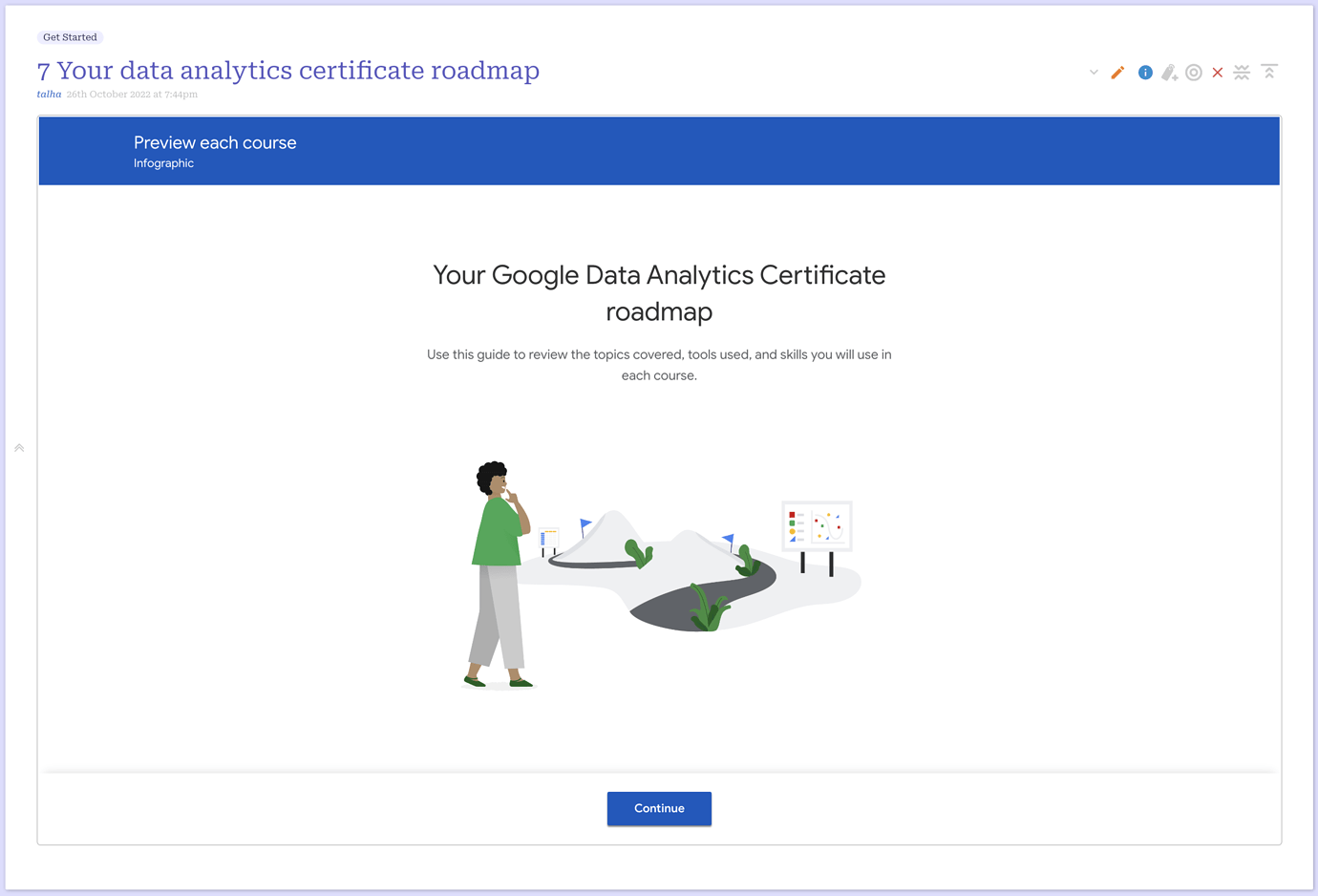Click the Continue button
The image size is (1318, 896).
[x=659, y=808]
